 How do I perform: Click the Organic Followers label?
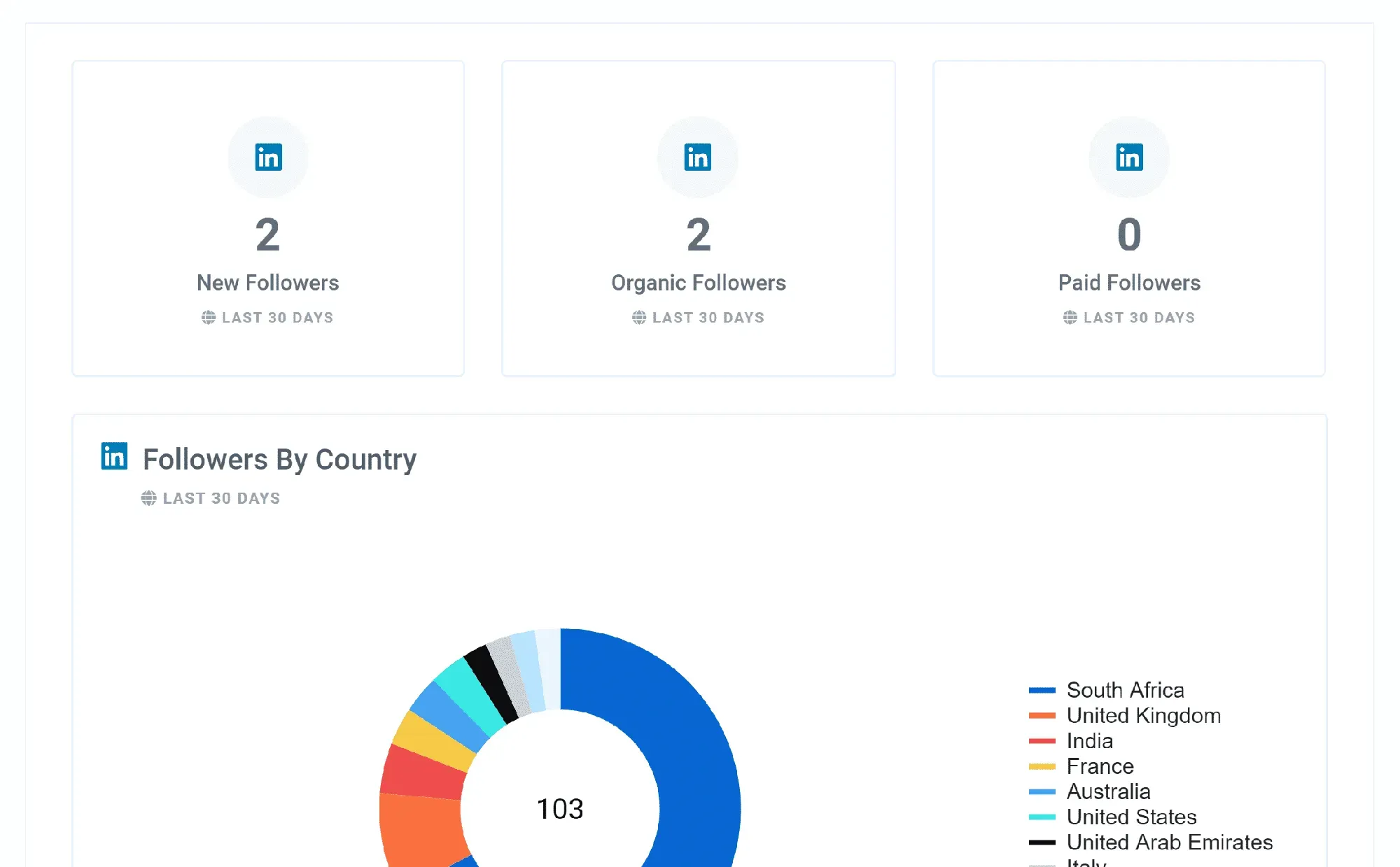coord(699,283)
